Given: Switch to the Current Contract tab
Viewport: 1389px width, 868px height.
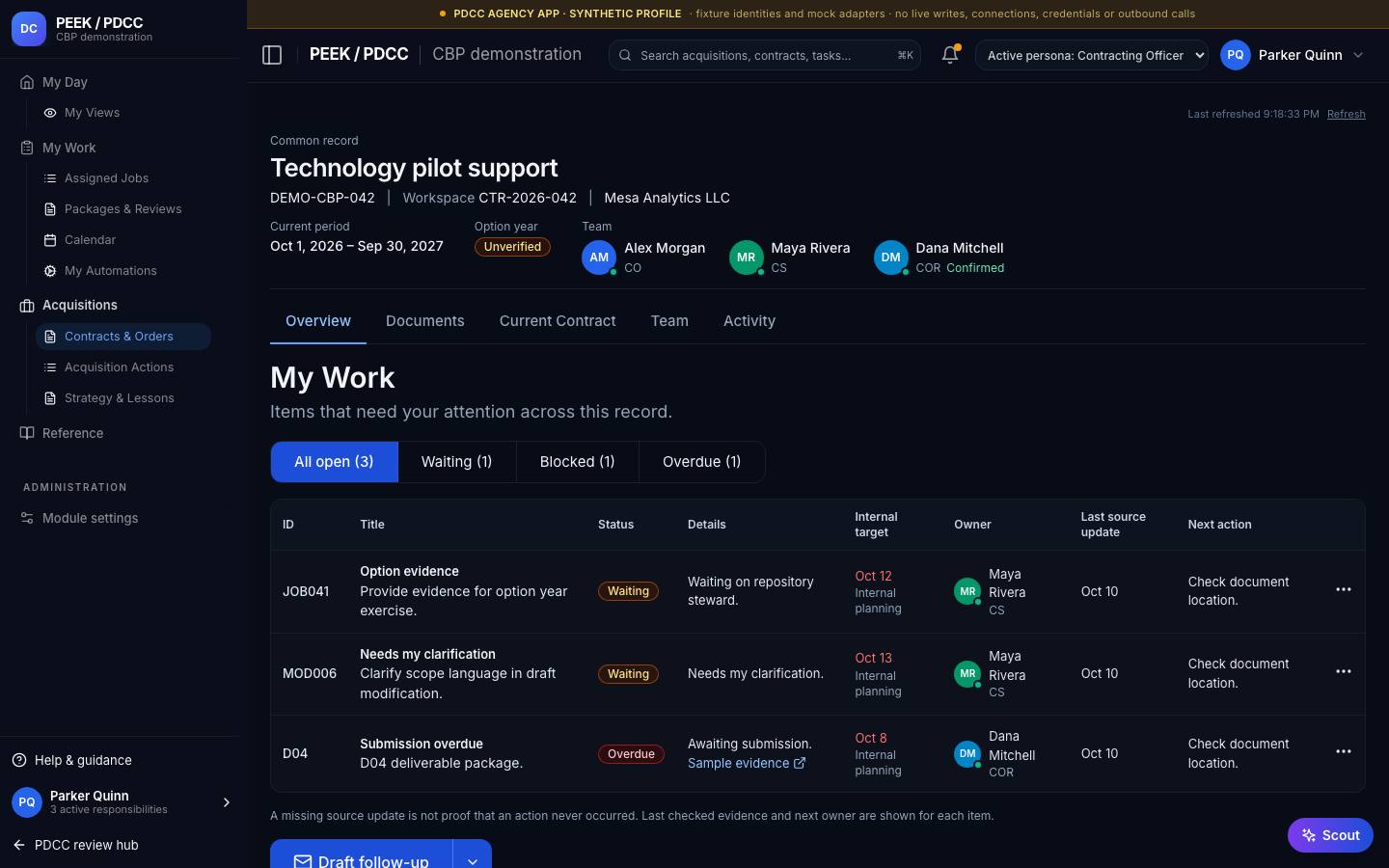Looking at the screenshot, I should point(558,321).
